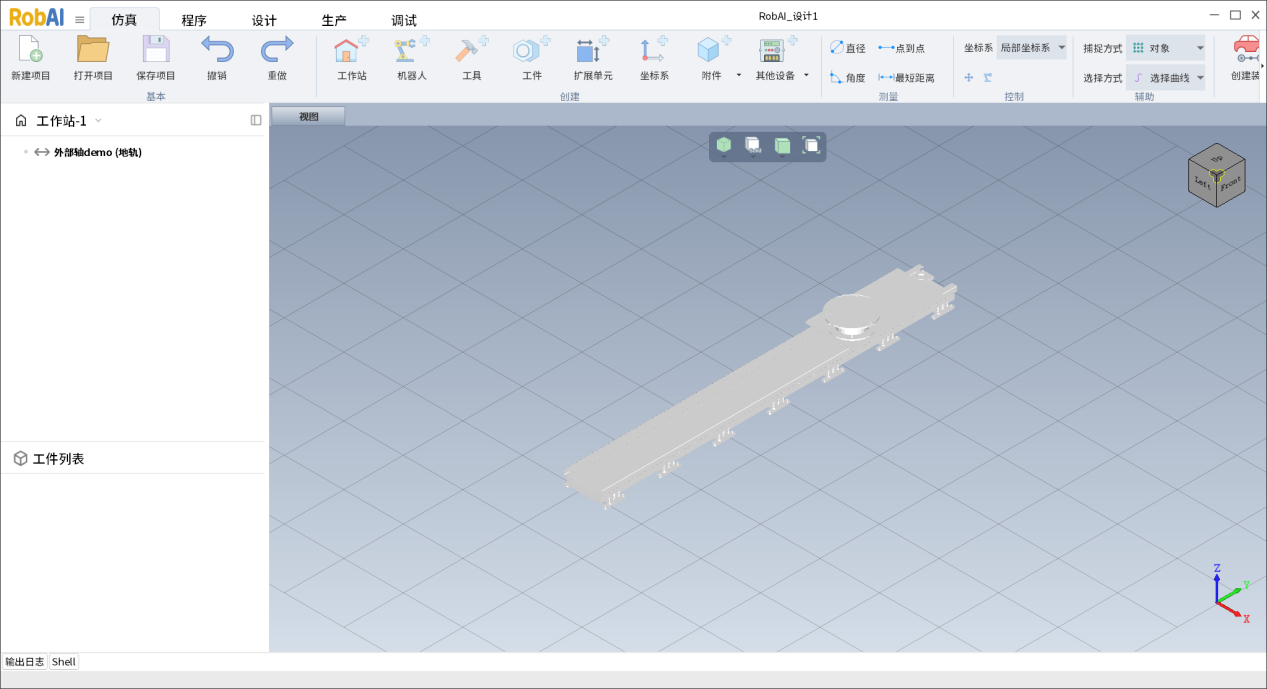Open the 附件 dropdown arrow
Viewport: 1267px width, 689px height.
739,75
